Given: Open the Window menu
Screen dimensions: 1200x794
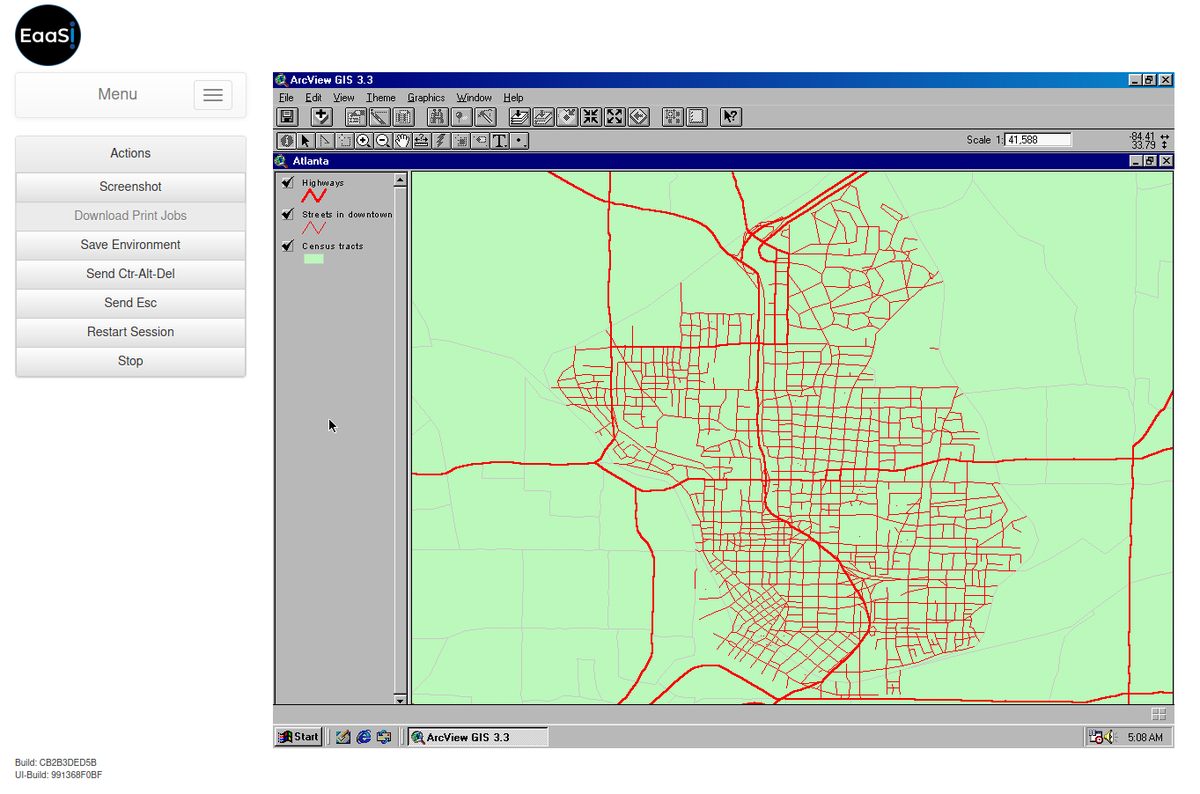Looking at the screenshot, I should (474, 98).
